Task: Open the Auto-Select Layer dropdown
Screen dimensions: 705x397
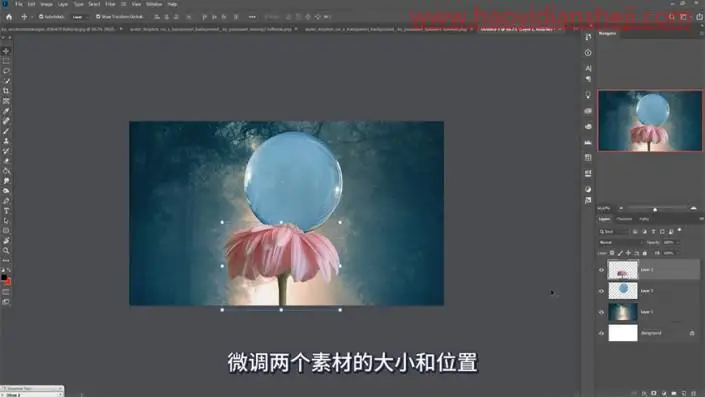Action: [x=80, y=17]
